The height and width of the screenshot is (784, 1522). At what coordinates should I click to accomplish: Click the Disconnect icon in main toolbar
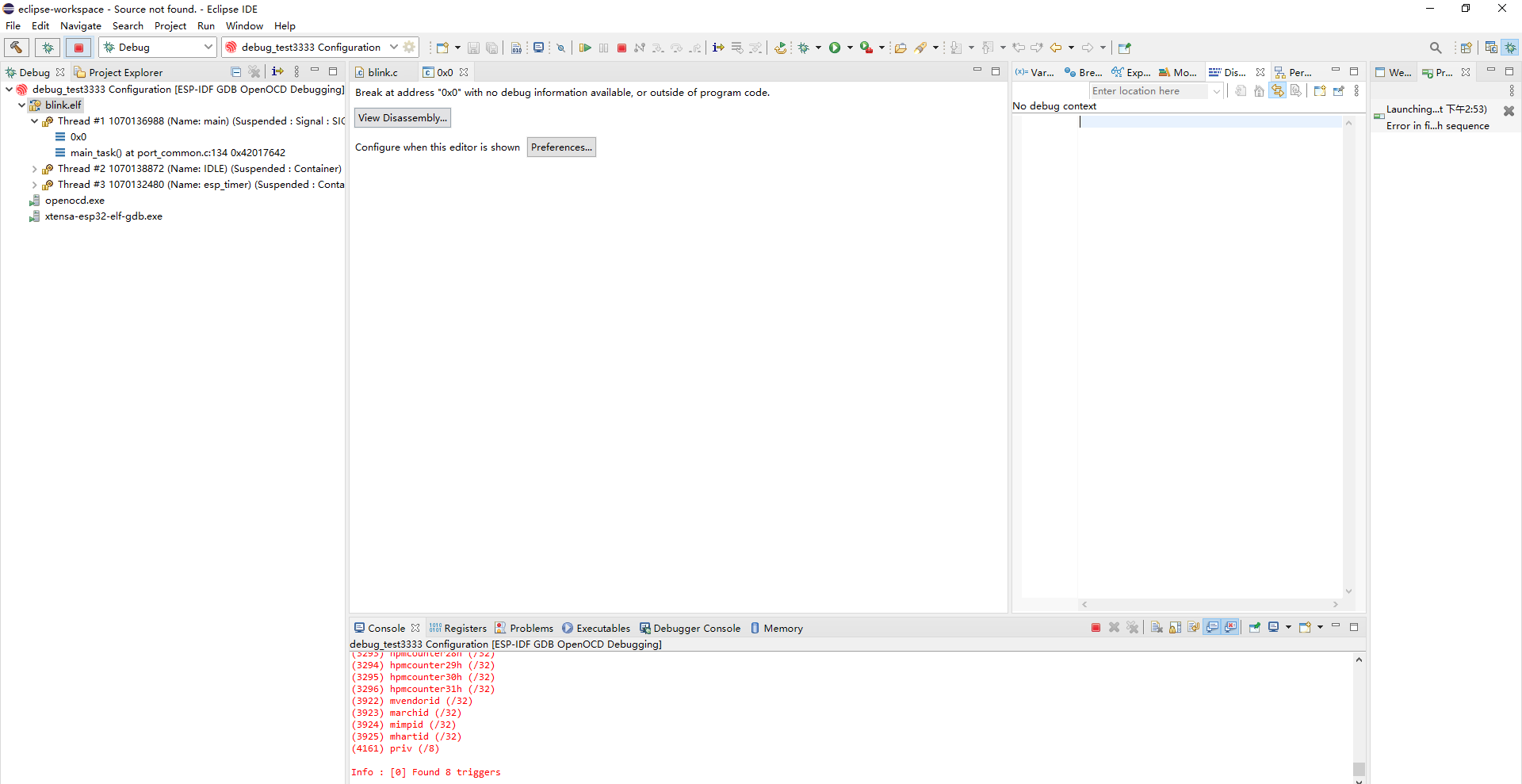[x=640, y=48]
